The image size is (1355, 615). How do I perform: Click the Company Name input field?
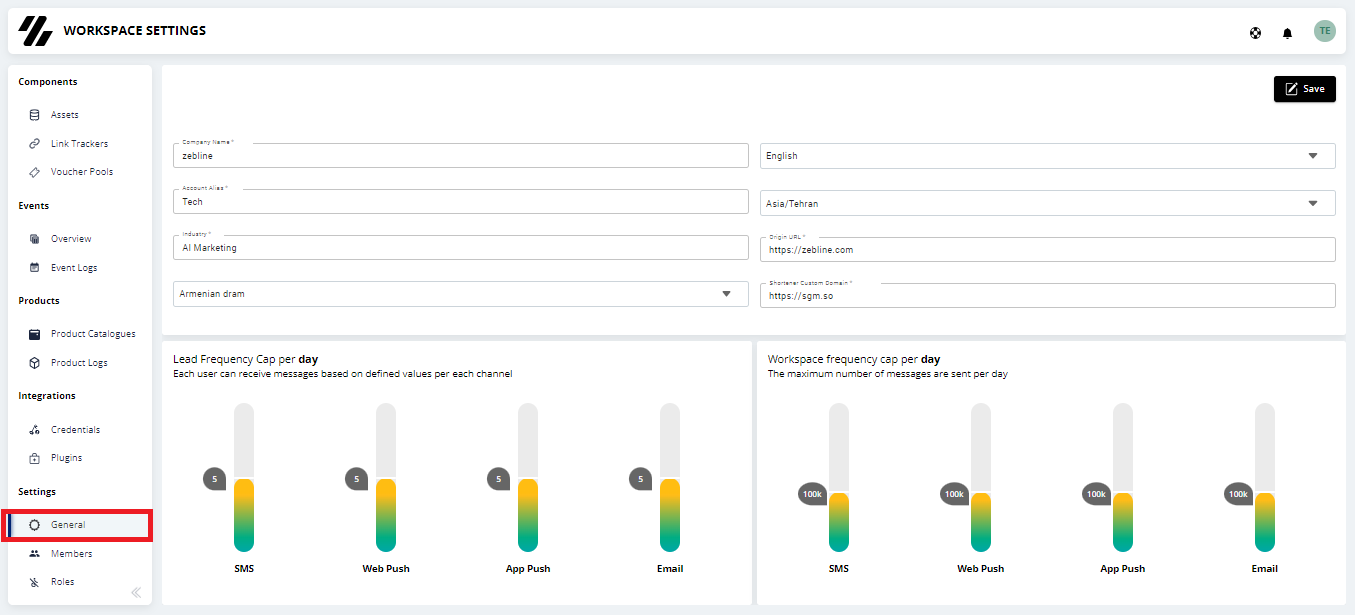tap(460, 155)
